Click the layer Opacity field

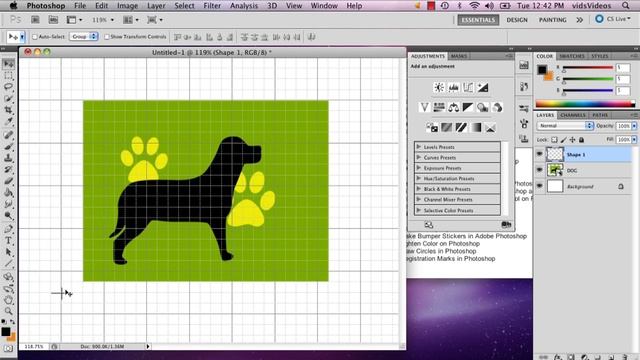[624, 126]
